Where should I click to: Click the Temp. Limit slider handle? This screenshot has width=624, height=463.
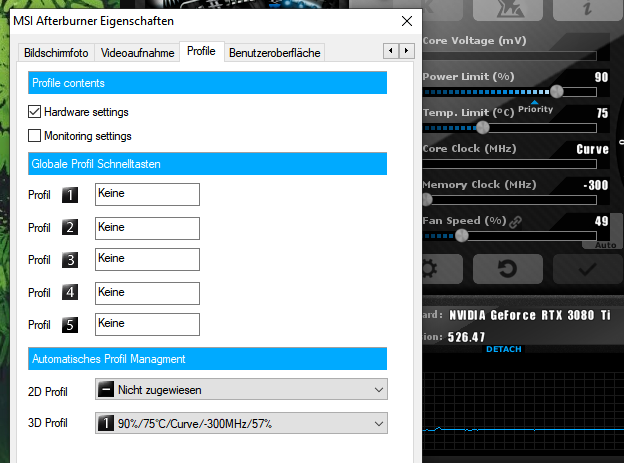483,128
